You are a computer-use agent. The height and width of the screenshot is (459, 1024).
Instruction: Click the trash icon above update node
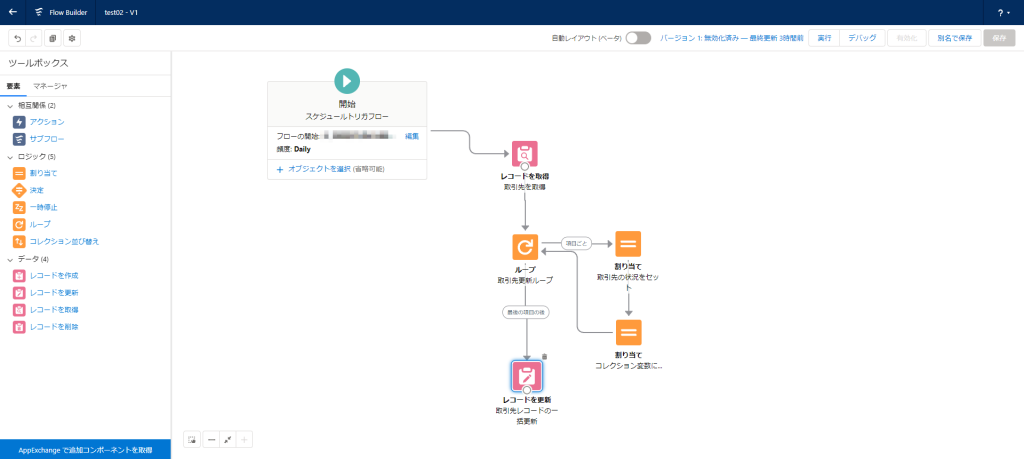[x=545, y=356]
